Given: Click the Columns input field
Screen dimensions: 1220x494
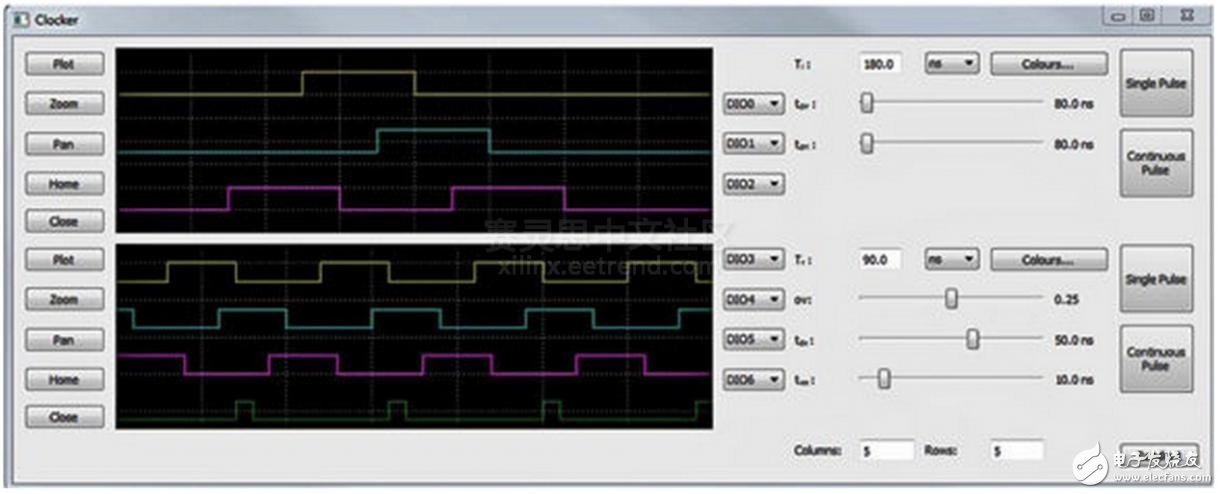Looking at the screenshot, I should 887,451.
